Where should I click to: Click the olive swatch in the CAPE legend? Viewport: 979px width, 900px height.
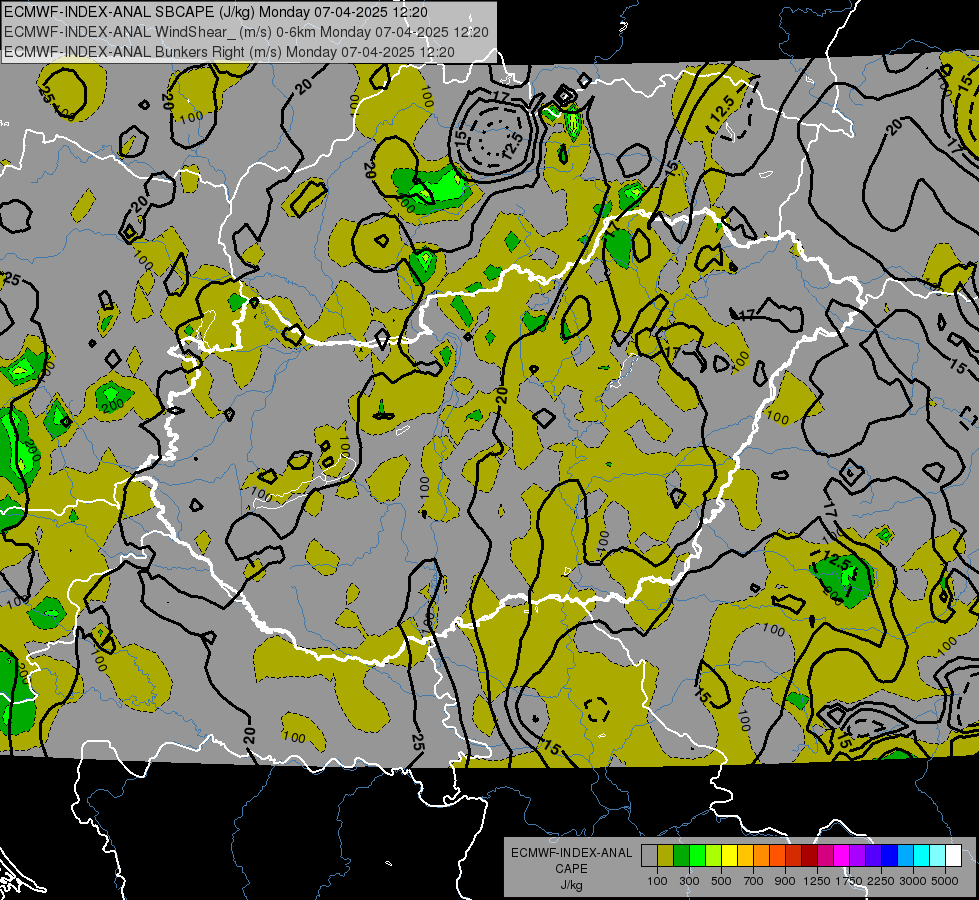(666, 856)
